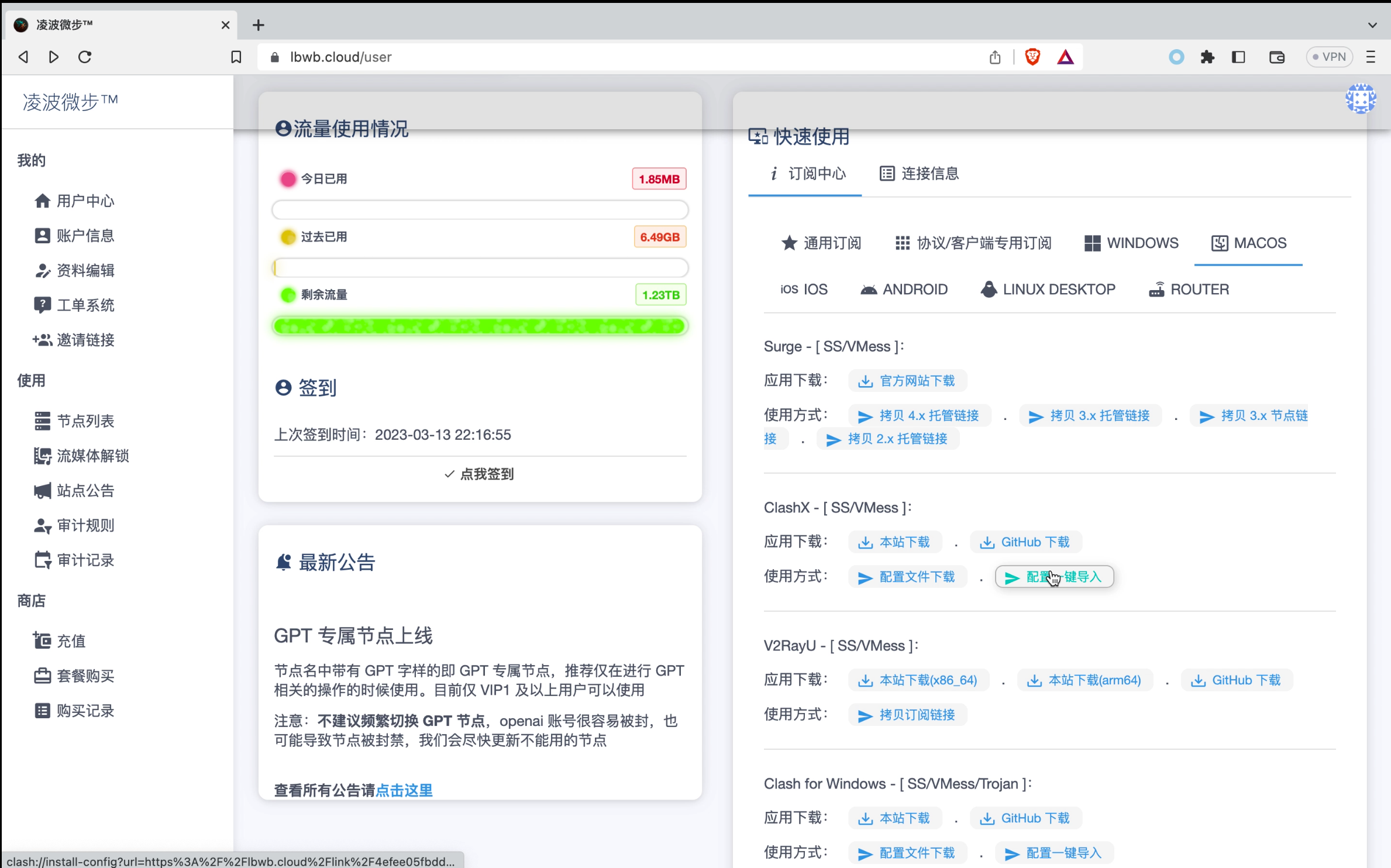This screenshot has height=868, width=1391.
Task: Open the browser extensions puzzle icon
Action: (1207, 57)
